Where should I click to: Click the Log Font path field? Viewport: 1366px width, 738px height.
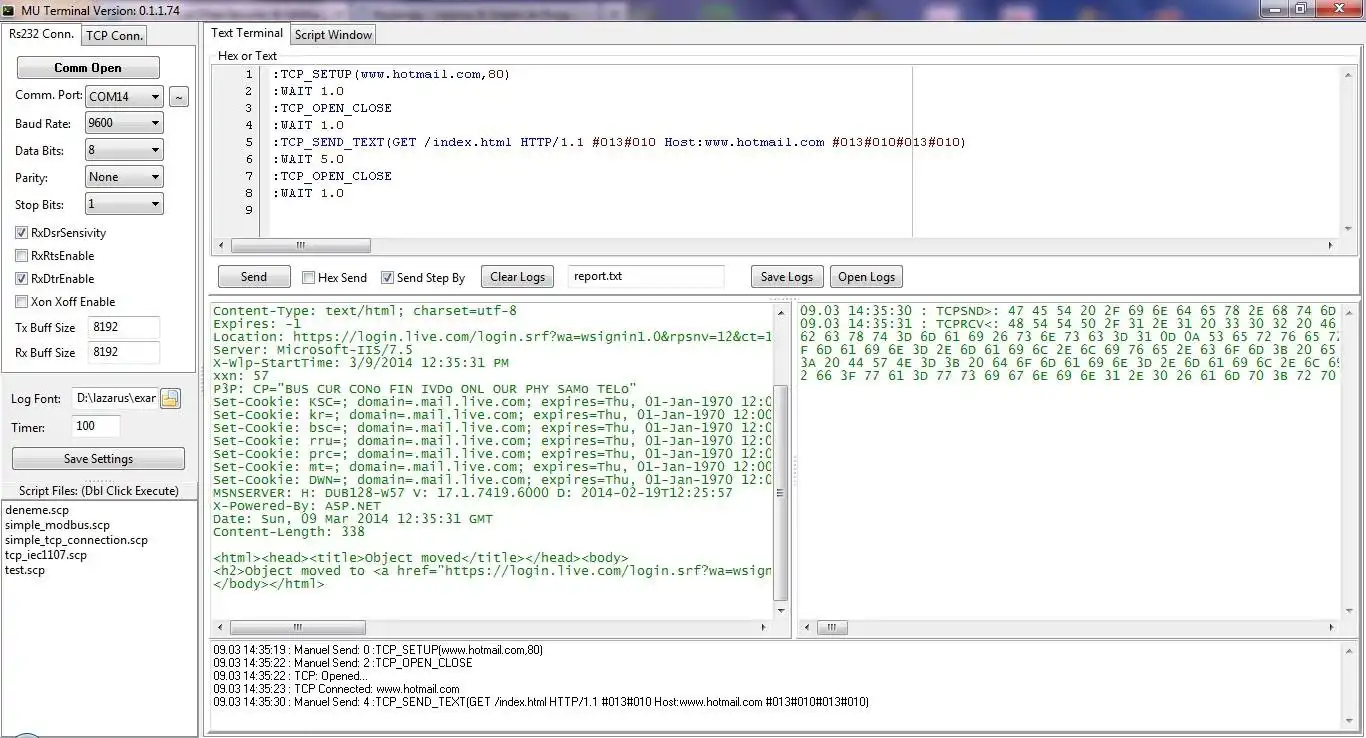tap(116, 398)
